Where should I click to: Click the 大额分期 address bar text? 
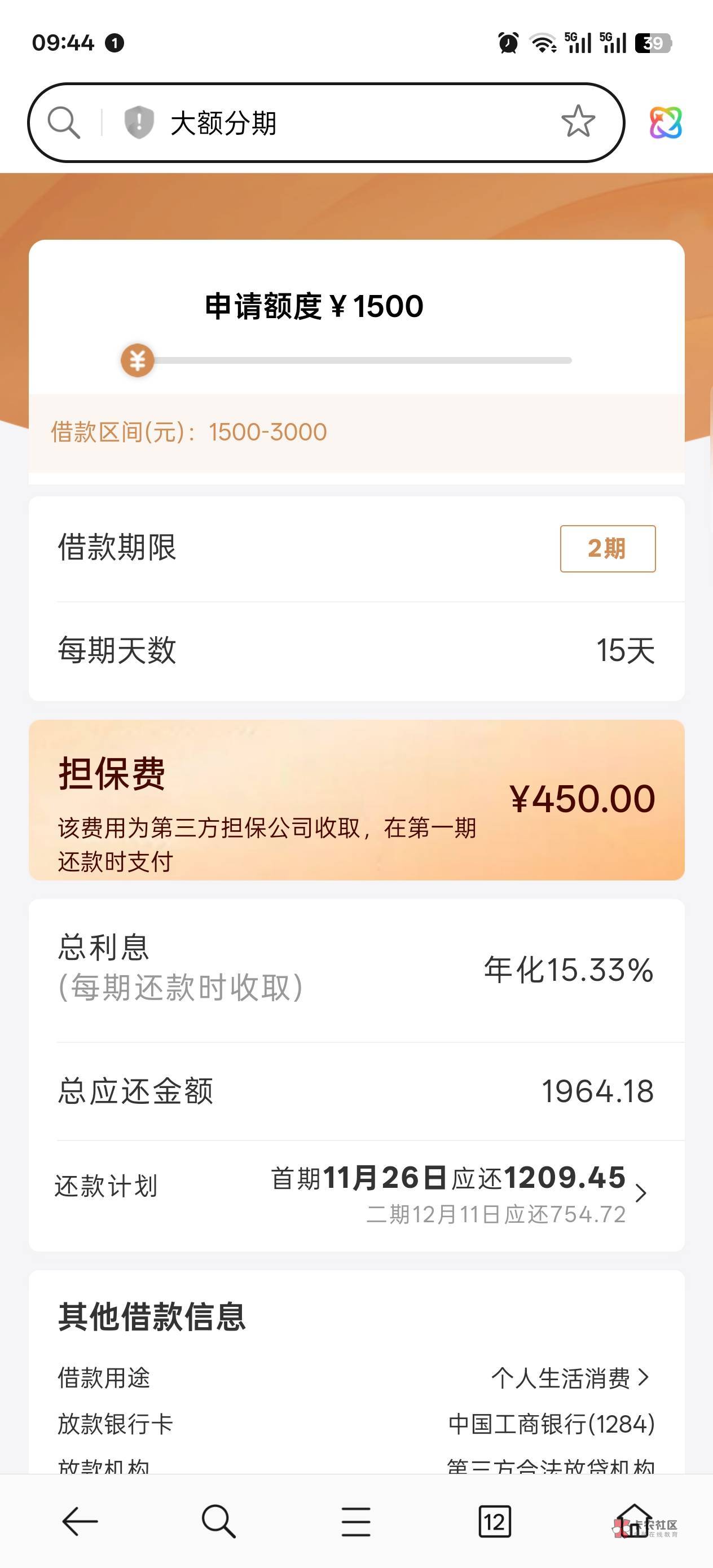223,123
